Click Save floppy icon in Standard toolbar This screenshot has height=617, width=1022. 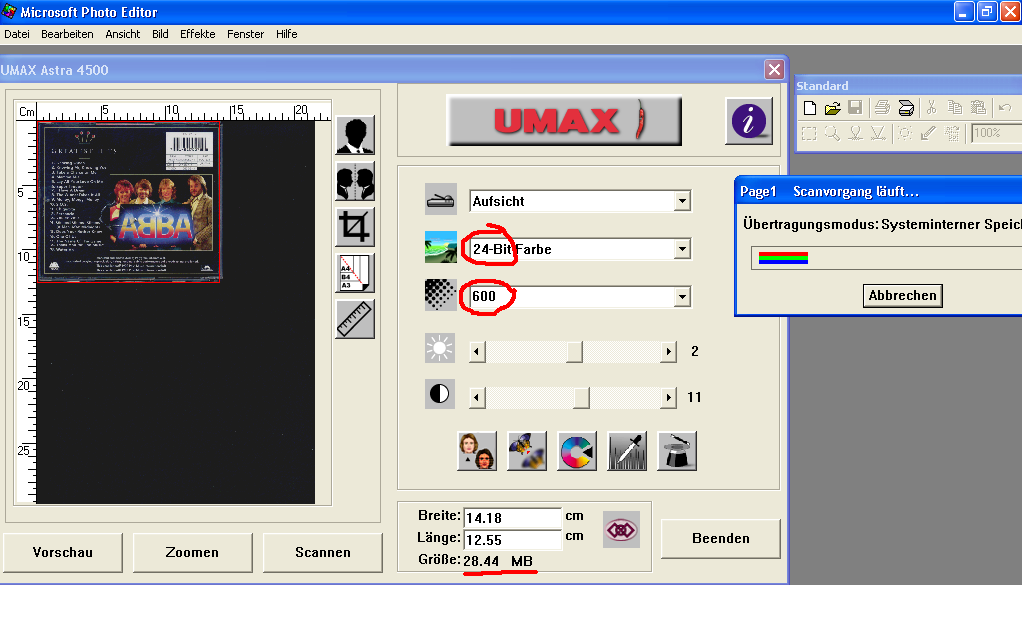tap(855, 108)
